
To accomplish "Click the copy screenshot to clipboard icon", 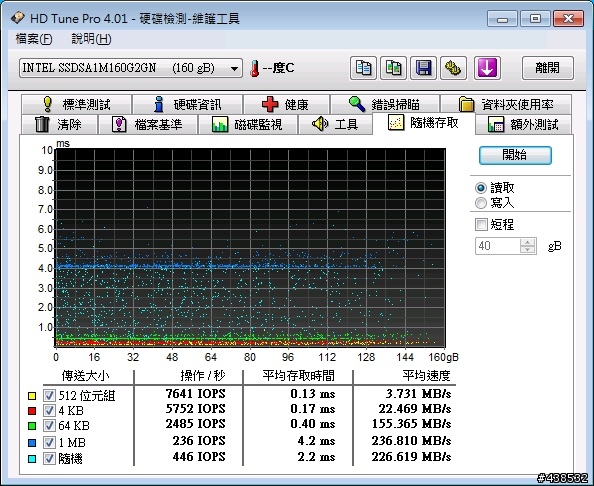I will click(x=393, y=68).
